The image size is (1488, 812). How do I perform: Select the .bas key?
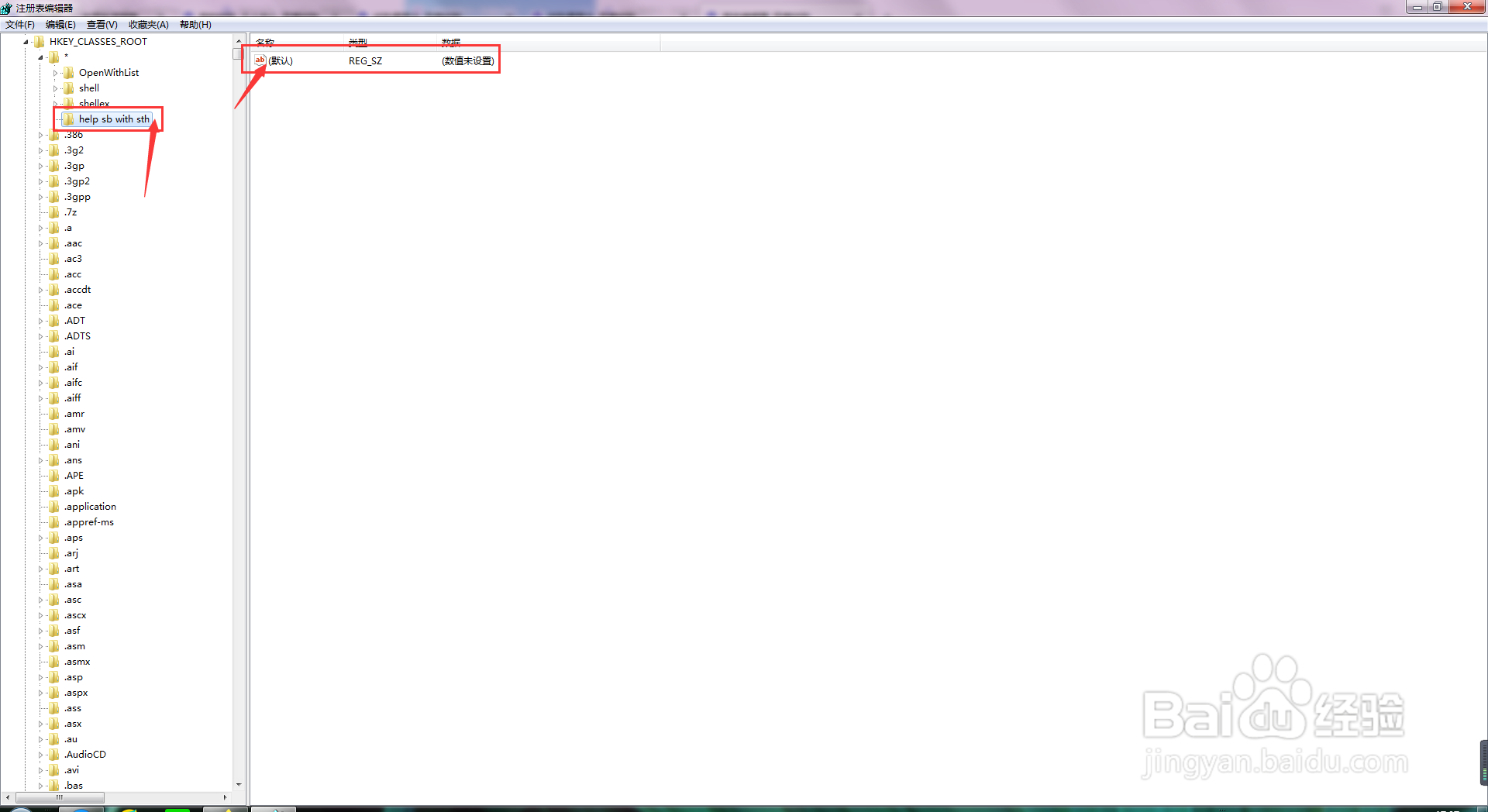(x=73, y=786)
